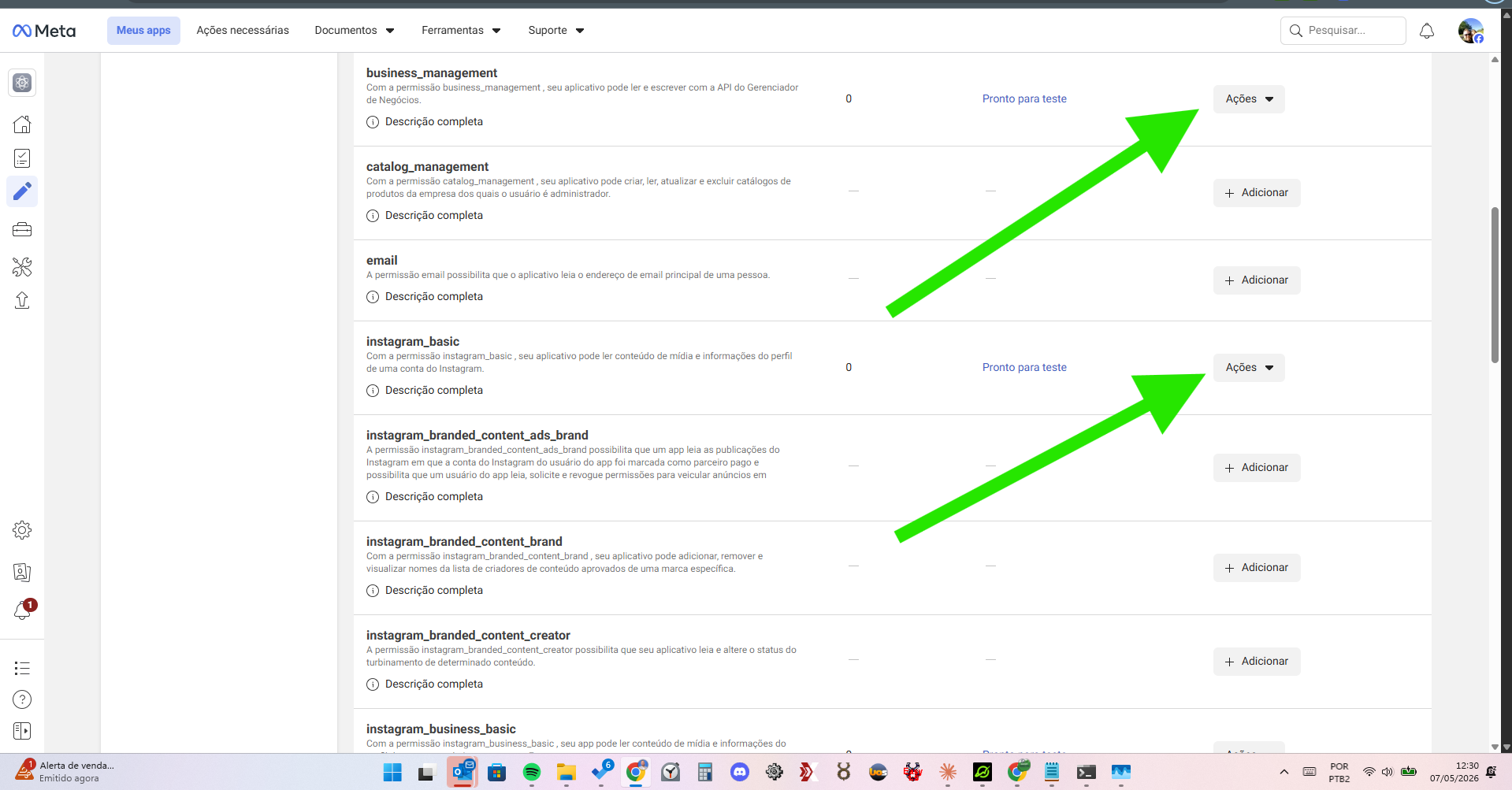The width and height of the screenshot is (1512, 790).
Task: Expand the Suporte dropdown
Action: [556, 31]
